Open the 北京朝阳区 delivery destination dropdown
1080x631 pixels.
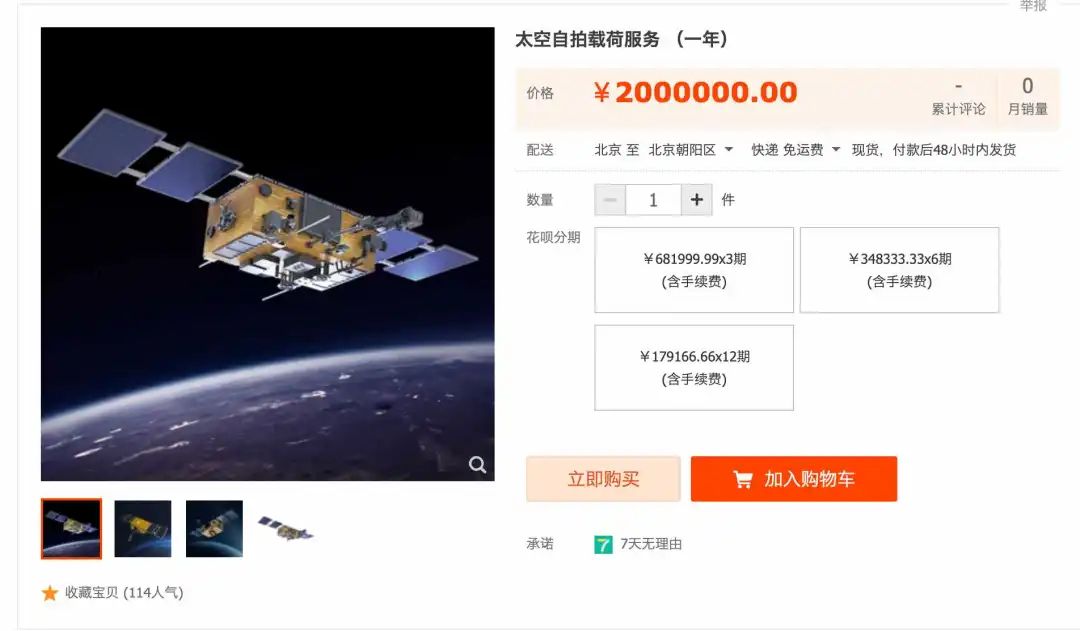pyautogui.click(x=691, y=149)
